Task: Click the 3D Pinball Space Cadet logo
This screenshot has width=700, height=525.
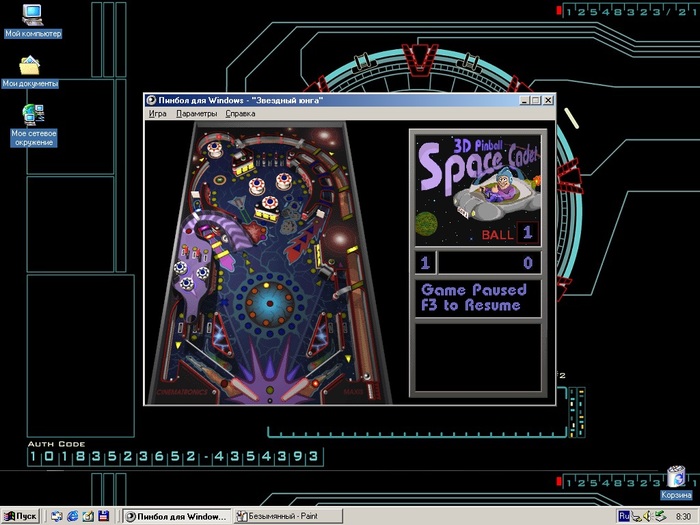Action: 477,188
